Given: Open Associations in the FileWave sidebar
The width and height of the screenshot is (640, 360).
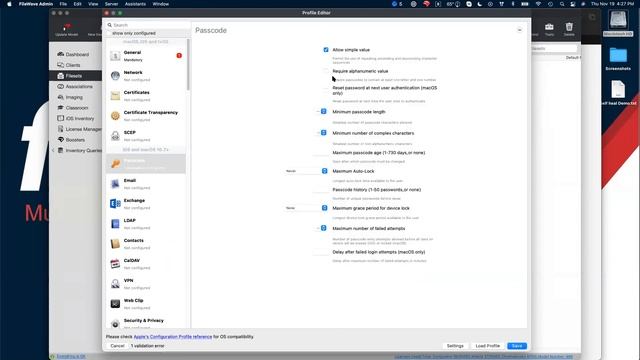Looking at the screenshot, I should tap(75, 87).
